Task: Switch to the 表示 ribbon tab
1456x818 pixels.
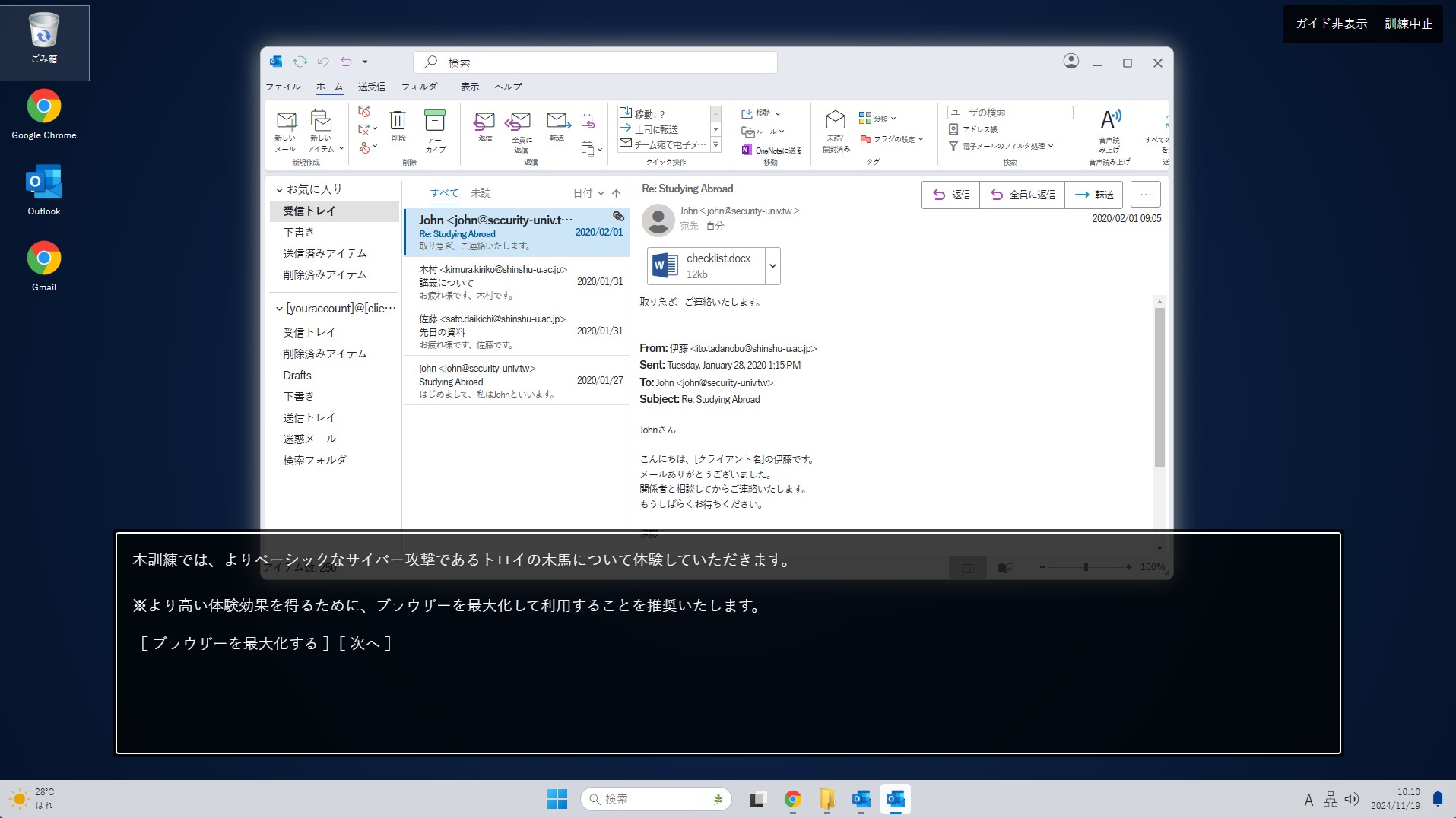Action: pyautogui.click(x=470, y=87)
